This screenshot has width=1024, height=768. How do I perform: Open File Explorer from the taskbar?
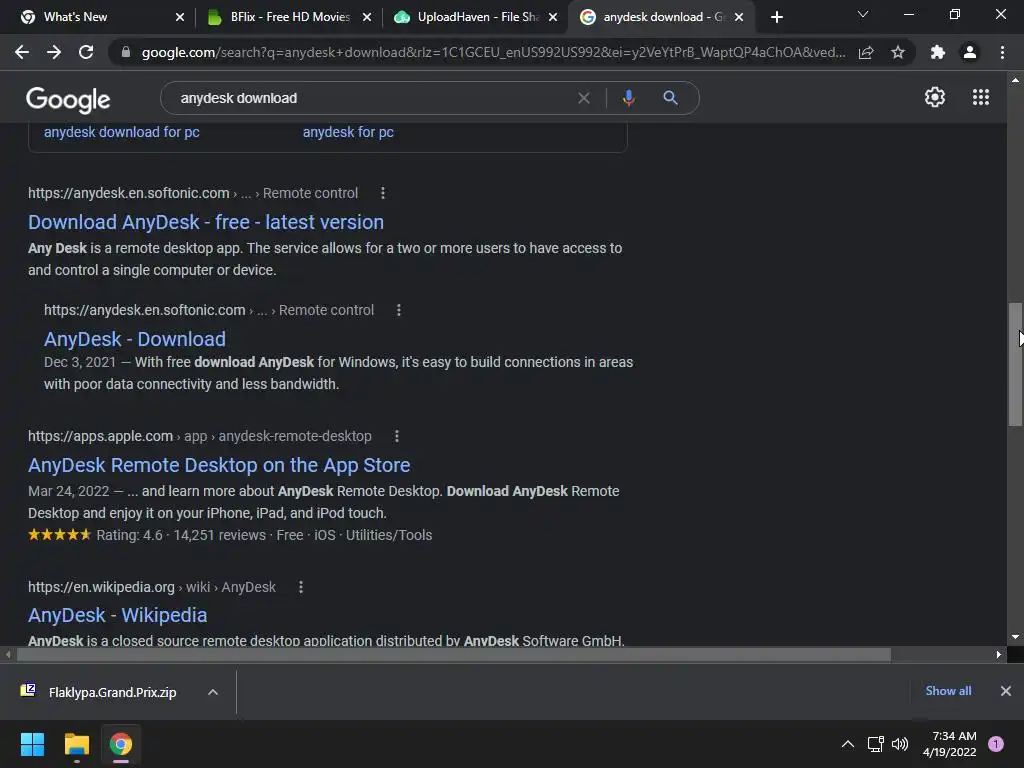76,744
